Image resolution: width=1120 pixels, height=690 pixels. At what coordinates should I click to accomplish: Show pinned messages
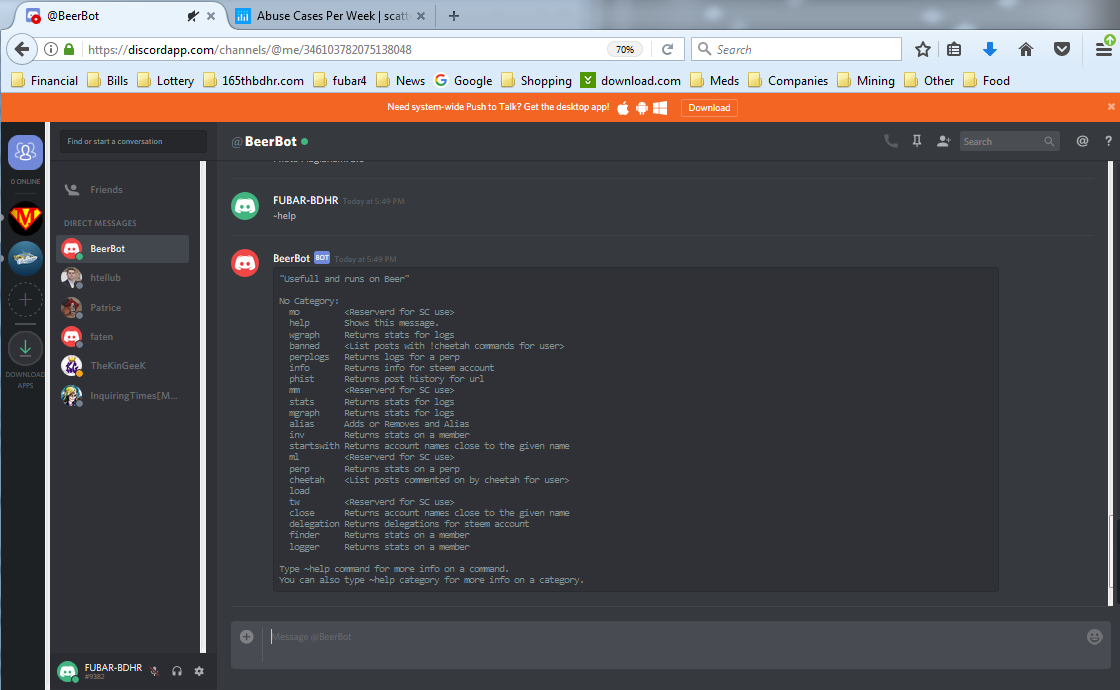916,141
